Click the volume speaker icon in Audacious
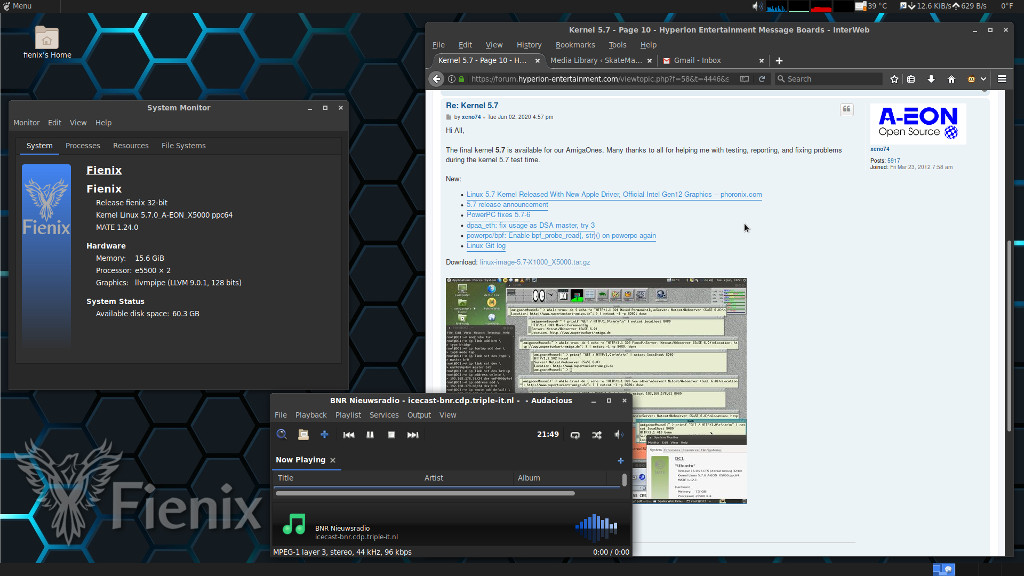 [618, 435]
